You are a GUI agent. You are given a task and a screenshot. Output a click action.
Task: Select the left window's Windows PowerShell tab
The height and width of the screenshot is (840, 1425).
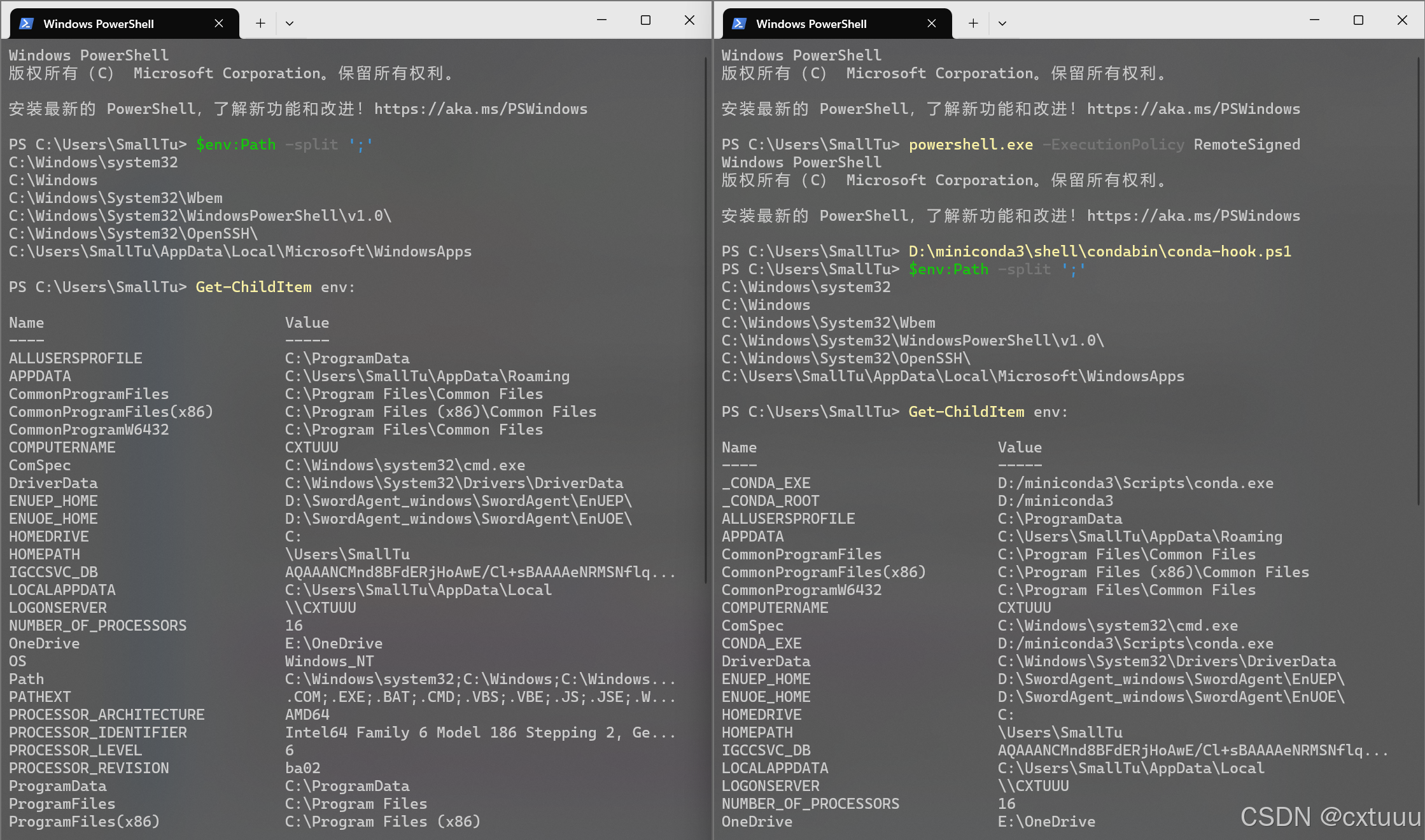pos(125,24)
